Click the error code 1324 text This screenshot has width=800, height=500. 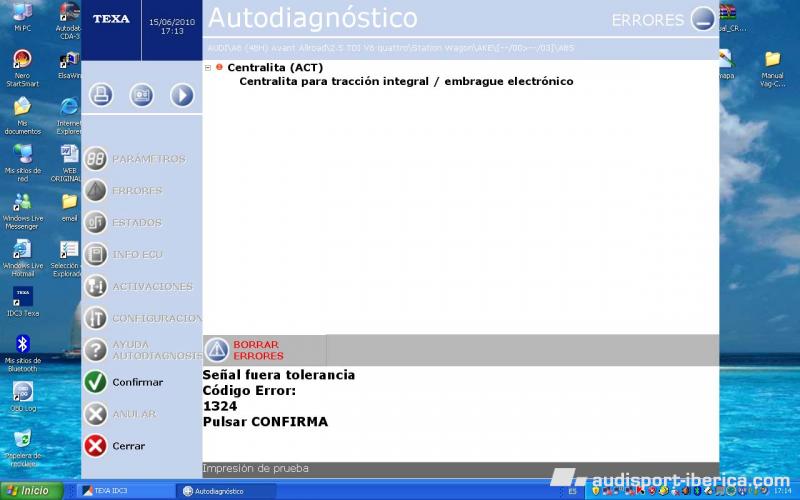220,406
